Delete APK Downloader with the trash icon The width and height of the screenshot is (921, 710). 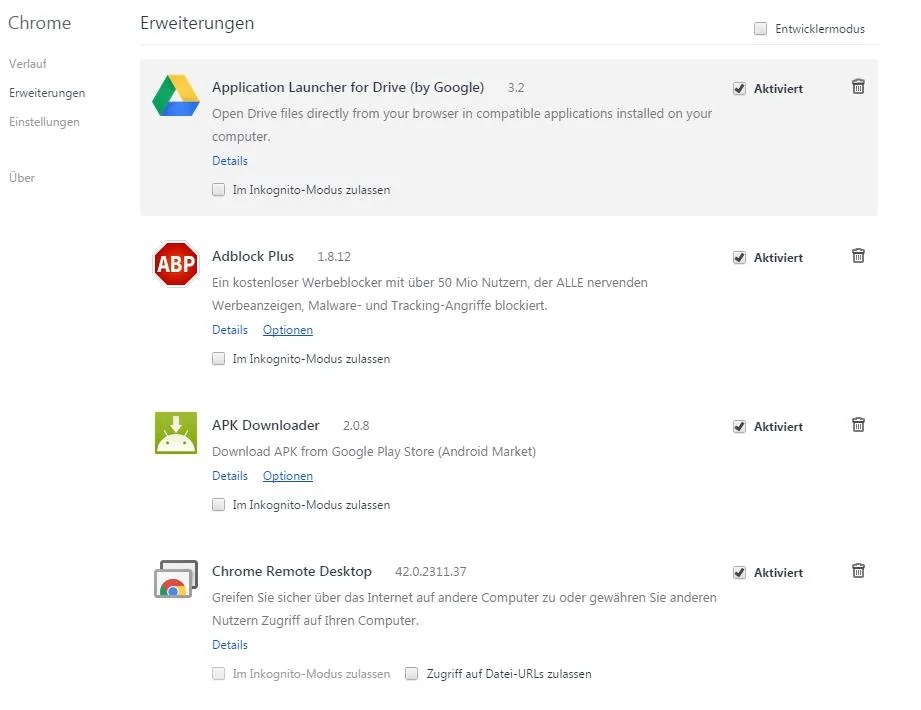point(858,424)
